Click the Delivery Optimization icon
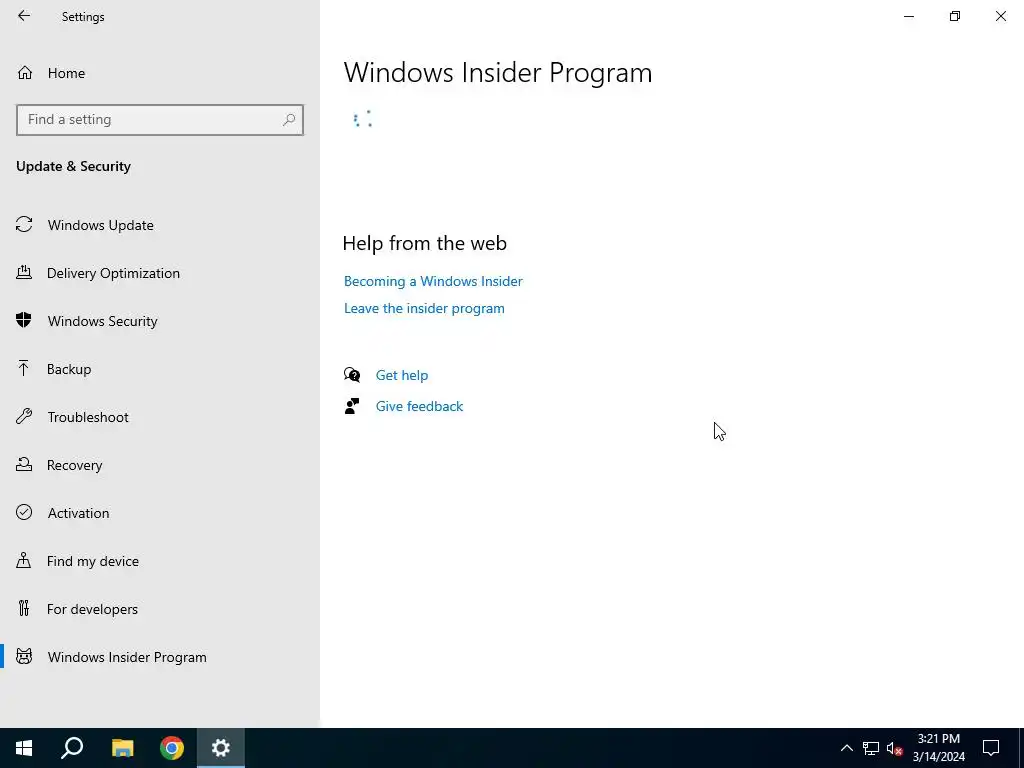 (24, 272)
